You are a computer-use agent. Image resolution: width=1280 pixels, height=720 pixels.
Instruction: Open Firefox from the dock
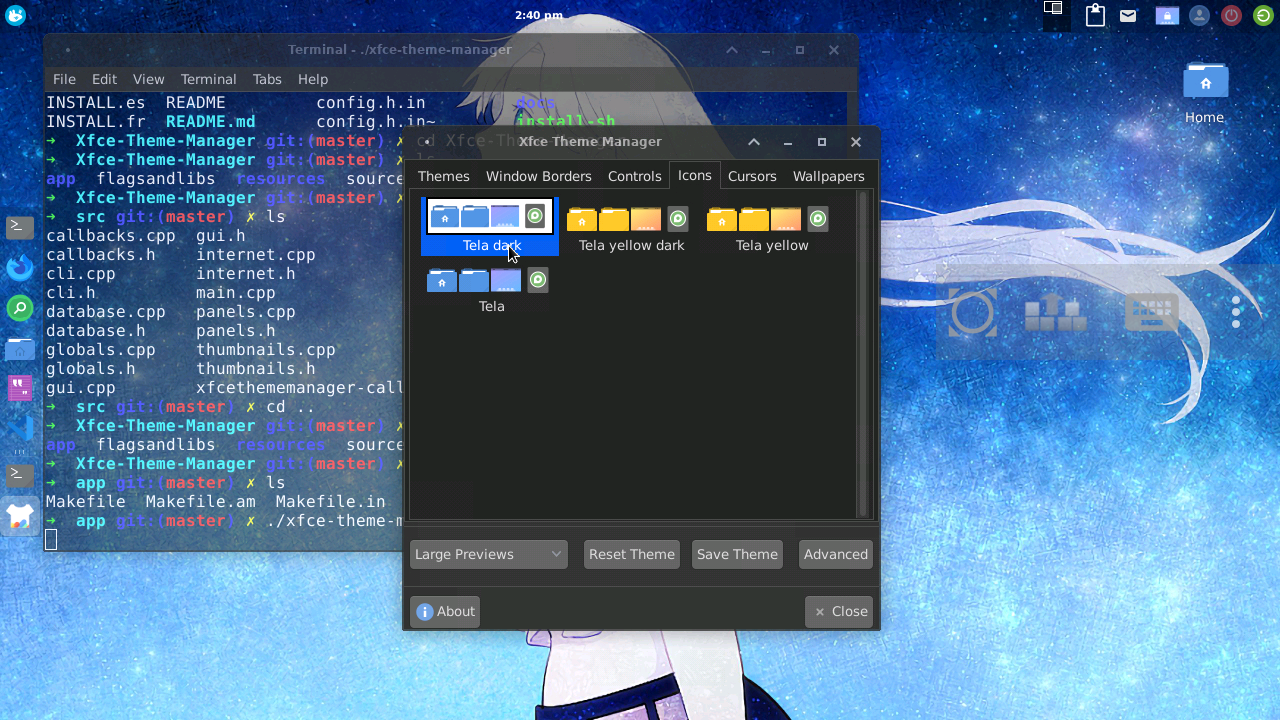coord(20,267)
